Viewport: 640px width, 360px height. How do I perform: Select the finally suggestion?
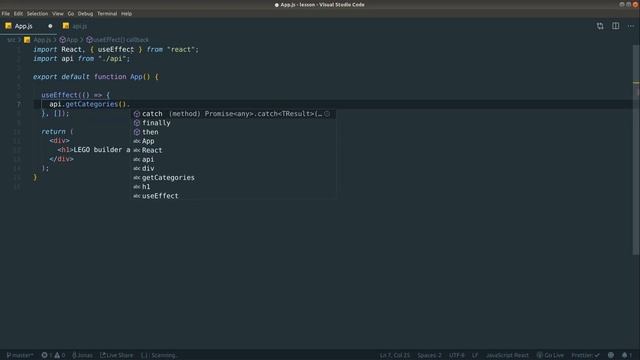233,123
